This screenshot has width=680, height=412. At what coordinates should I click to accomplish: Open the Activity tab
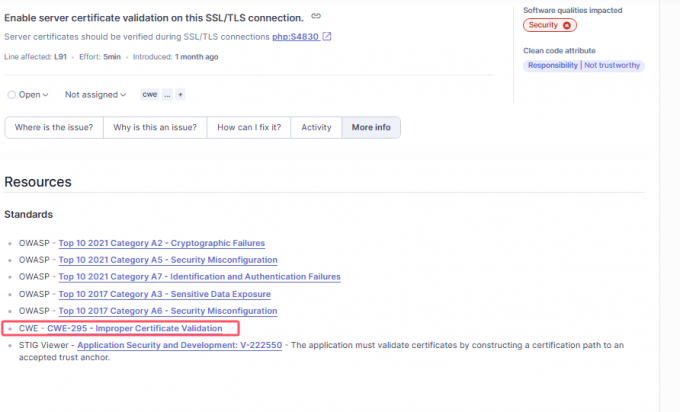[x=316, y=128]
